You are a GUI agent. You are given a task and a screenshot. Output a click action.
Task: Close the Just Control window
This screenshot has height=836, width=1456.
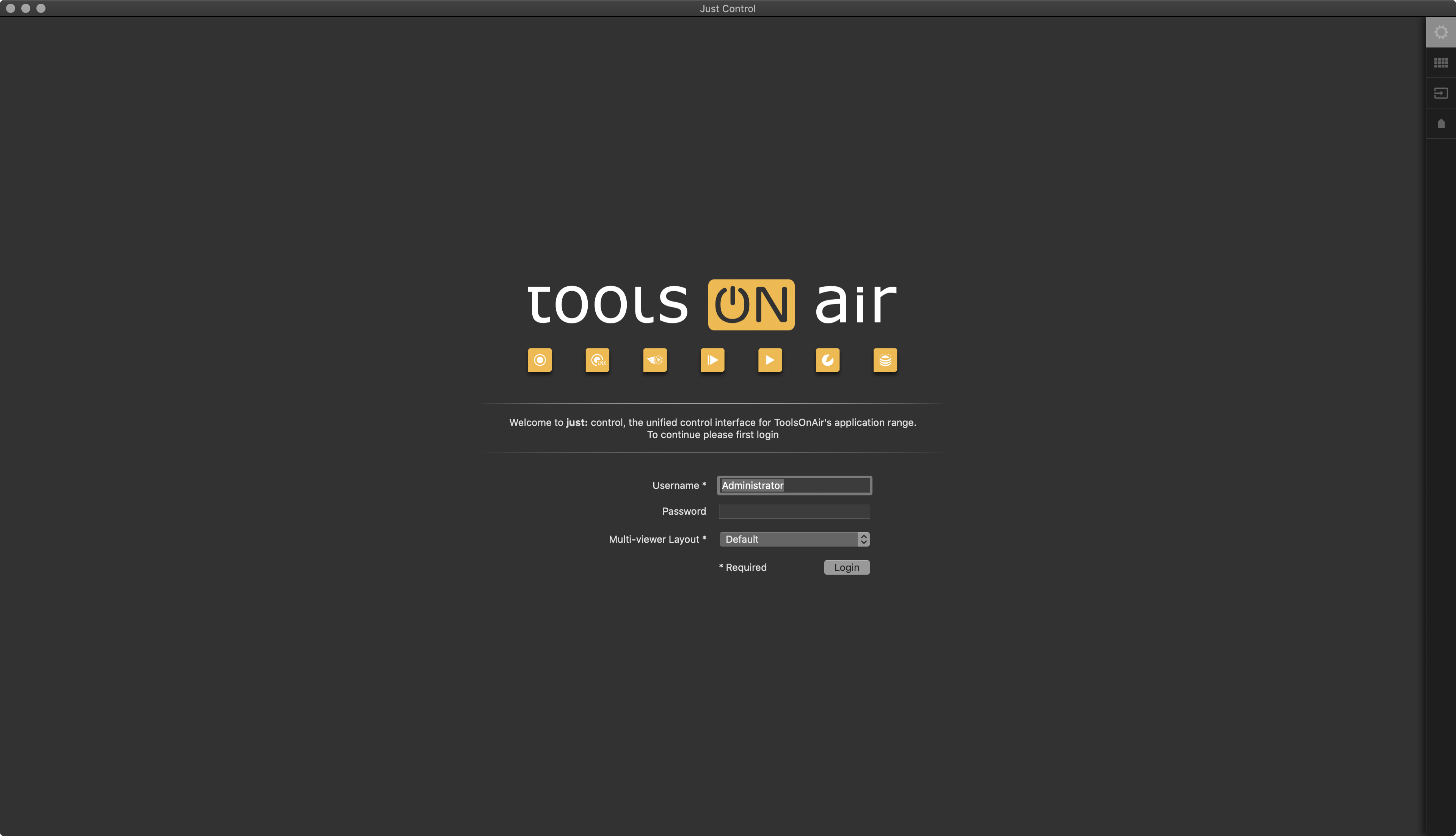coord(10,9)
